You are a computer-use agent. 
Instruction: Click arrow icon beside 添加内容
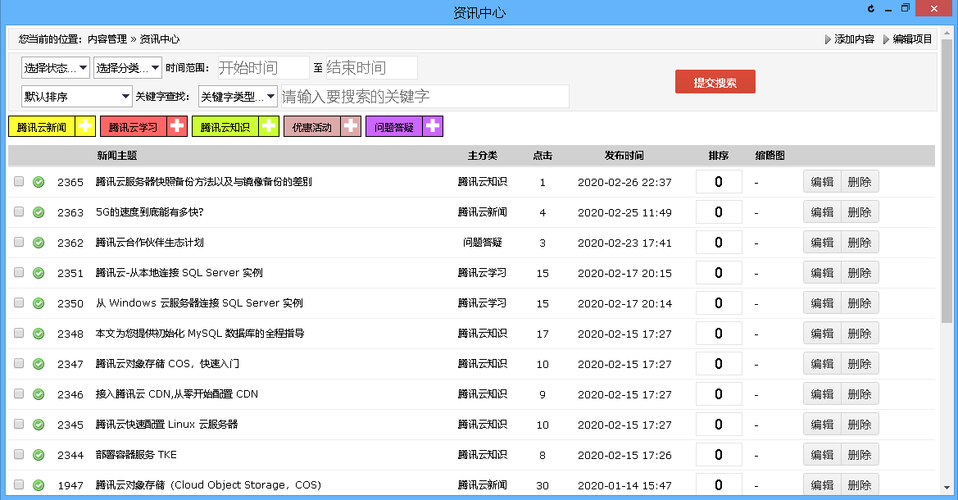(x=827, y=40)
